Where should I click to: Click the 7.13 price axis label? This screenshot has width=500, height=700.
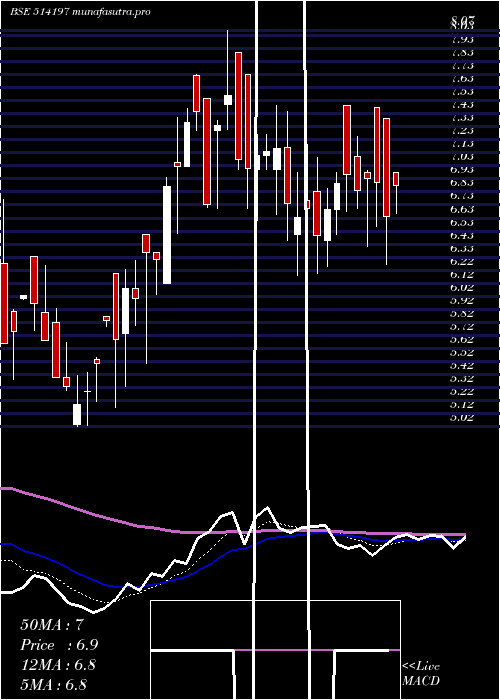(x=462, y=144)
